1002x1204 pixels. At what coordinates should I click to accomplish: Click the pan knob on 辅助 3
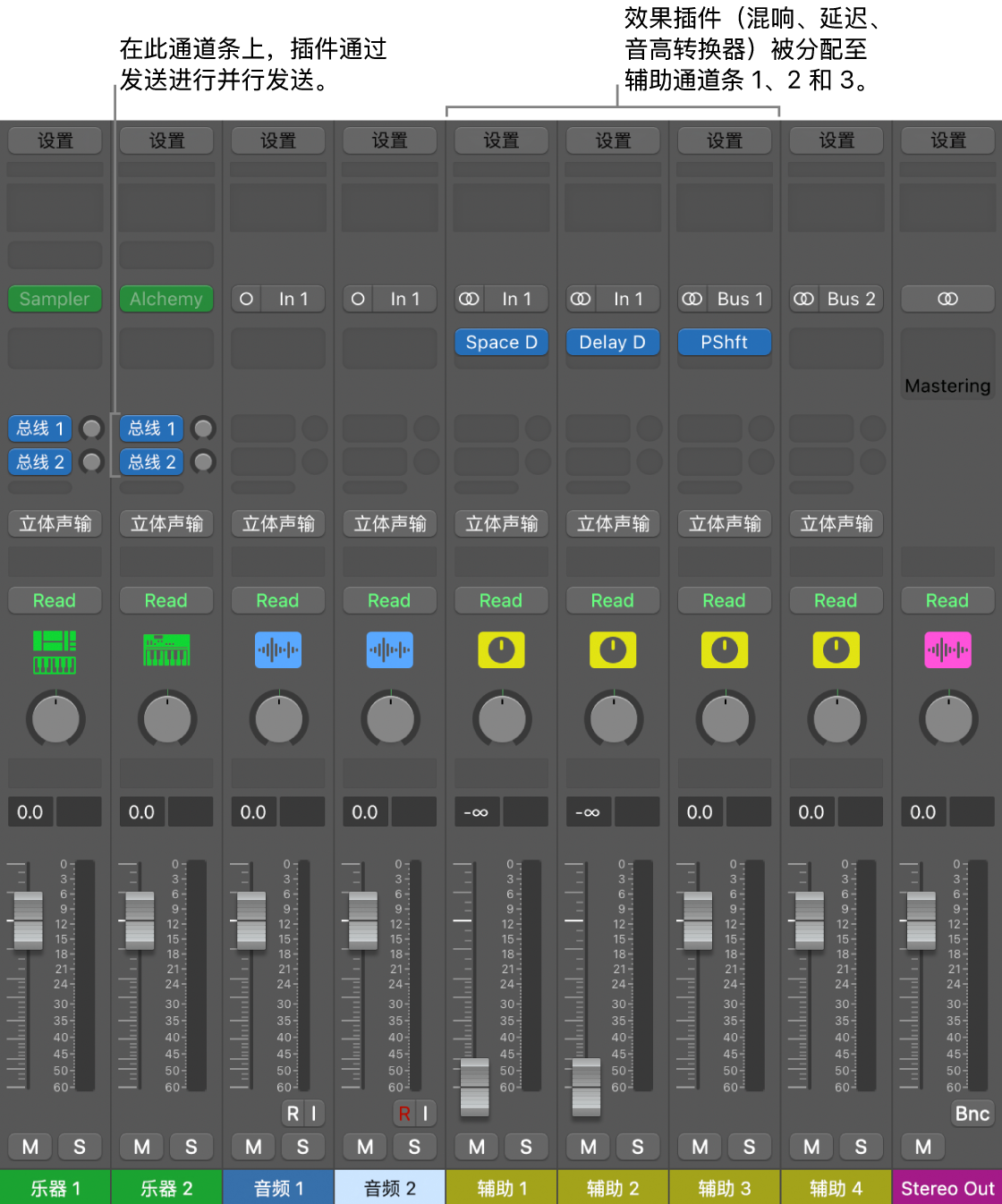click(x=725, y=718)
